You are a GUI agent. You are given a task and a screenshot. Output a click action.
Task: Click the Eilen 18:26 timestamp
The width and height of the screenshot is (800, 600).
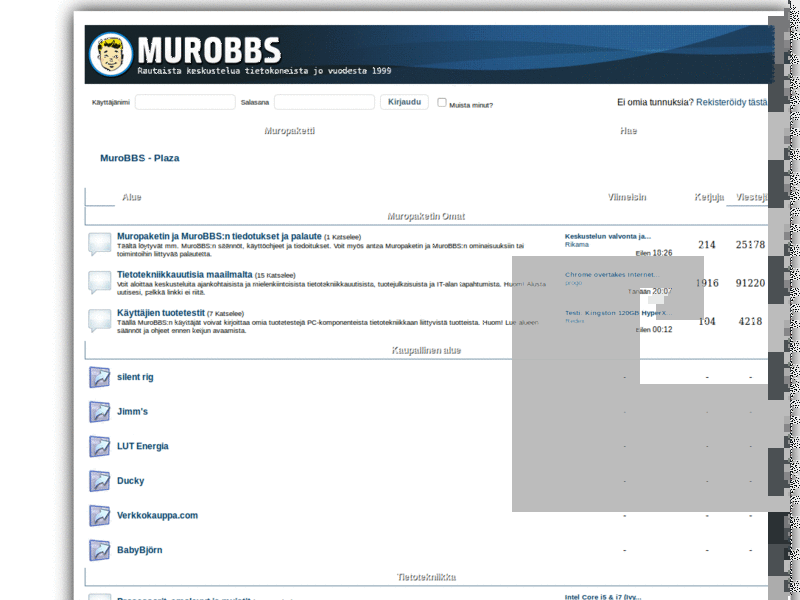click(x=654, y=253)
